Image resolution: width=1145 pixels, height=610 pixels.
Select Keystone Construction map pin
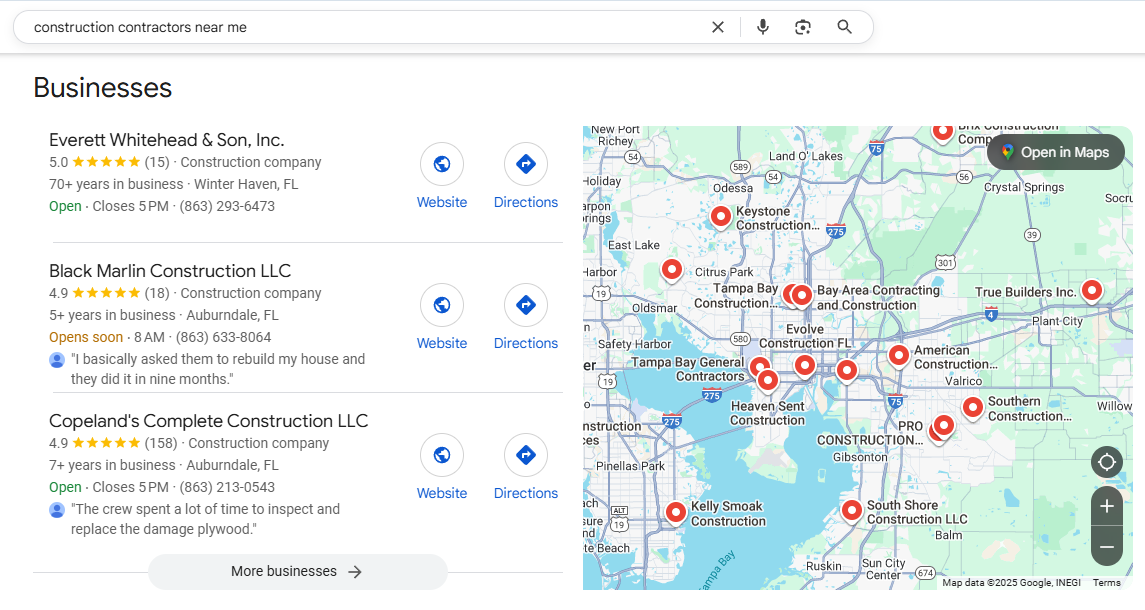720,215
